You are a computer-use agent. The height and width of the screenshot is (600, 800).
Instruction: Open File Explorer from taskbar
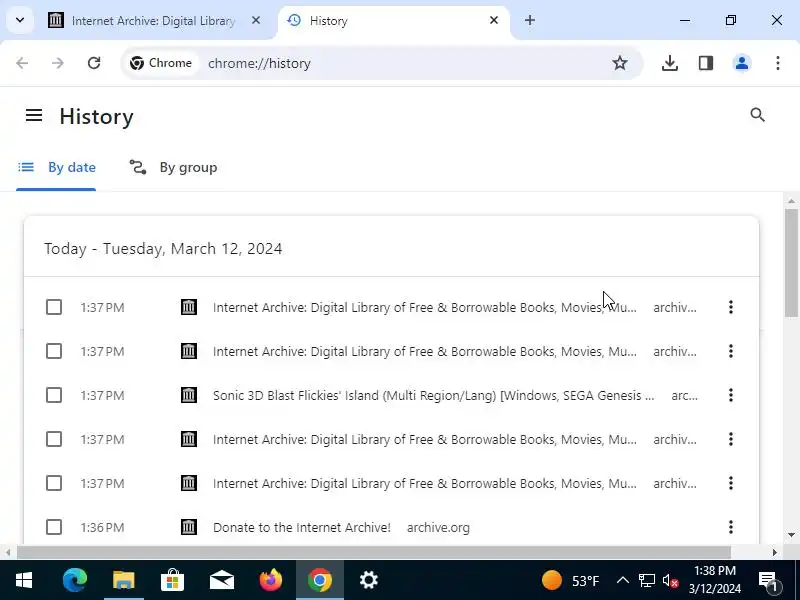click(123, 580)
